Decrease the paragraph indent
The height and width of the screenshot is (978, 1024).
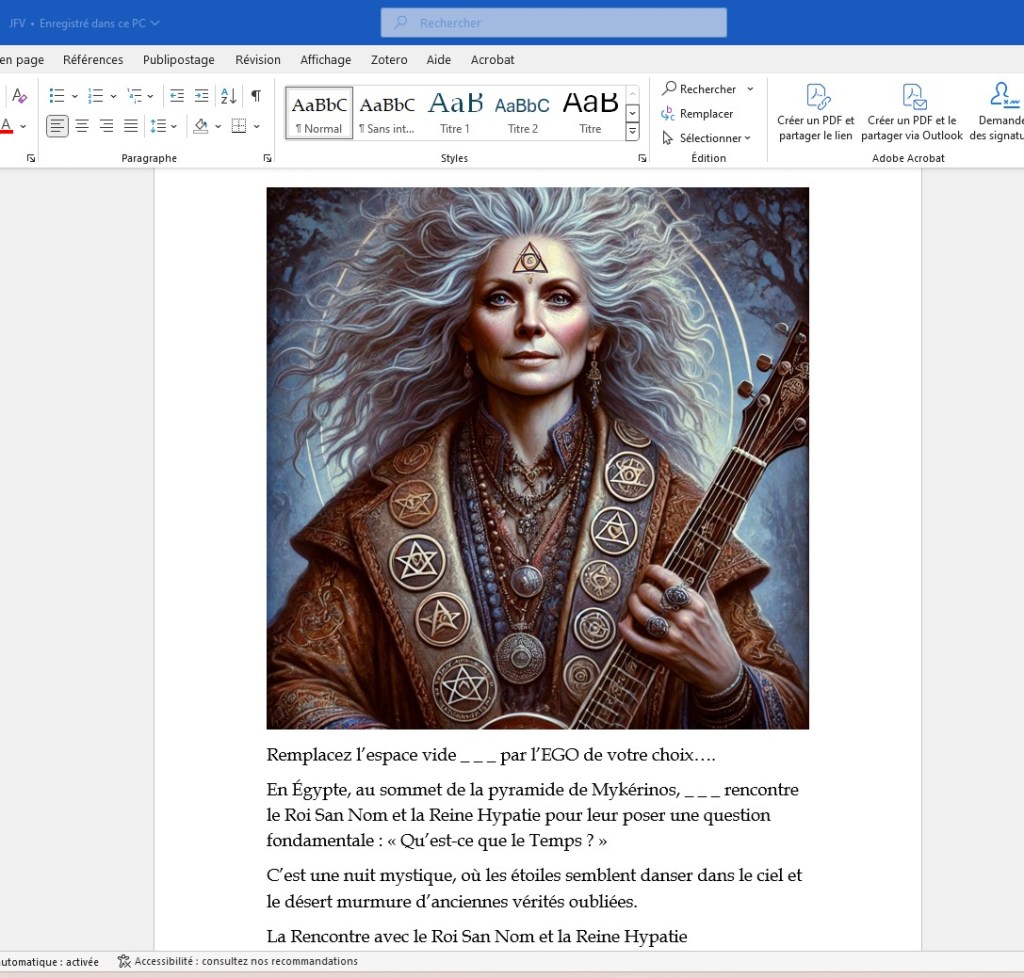coord(177,96)
